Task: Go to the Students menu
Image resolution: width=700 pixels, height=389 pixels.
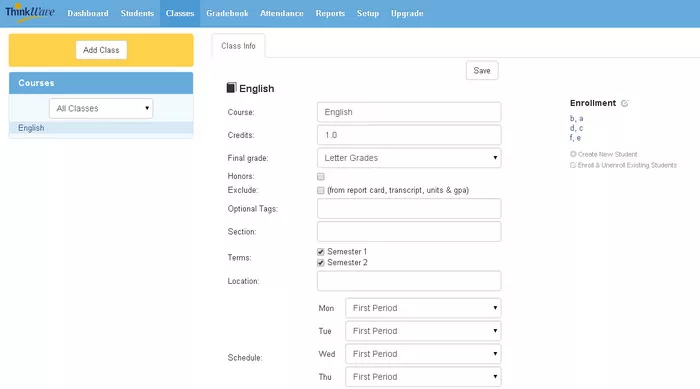Action: pos(137,13)
